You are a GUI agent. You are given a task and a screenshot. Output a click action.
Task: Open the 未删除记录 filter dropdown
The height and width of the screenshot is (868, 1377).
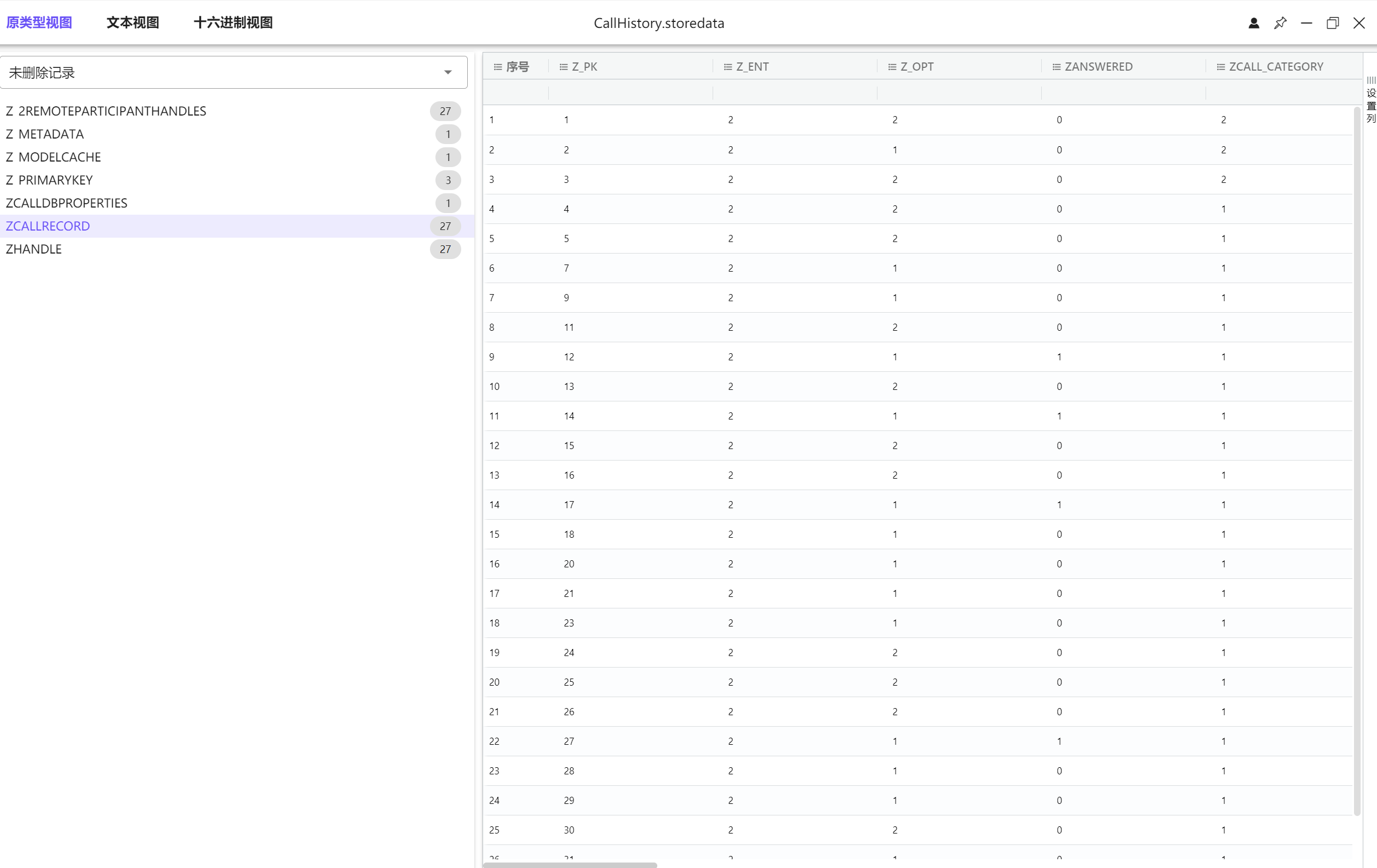(233, 73)
